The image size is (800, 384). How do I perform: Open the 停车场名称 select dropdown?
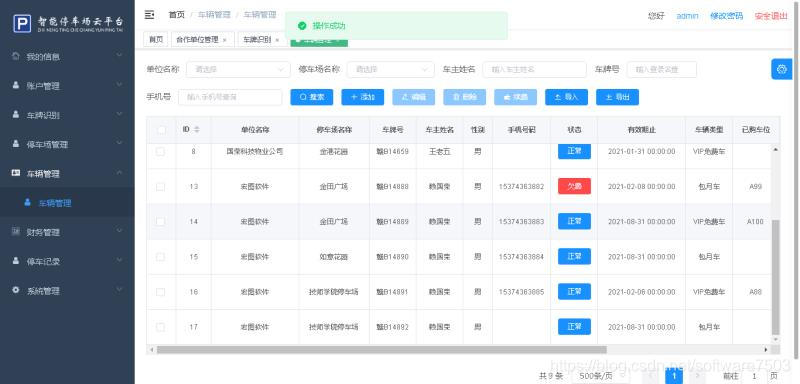tap(391, 69)
